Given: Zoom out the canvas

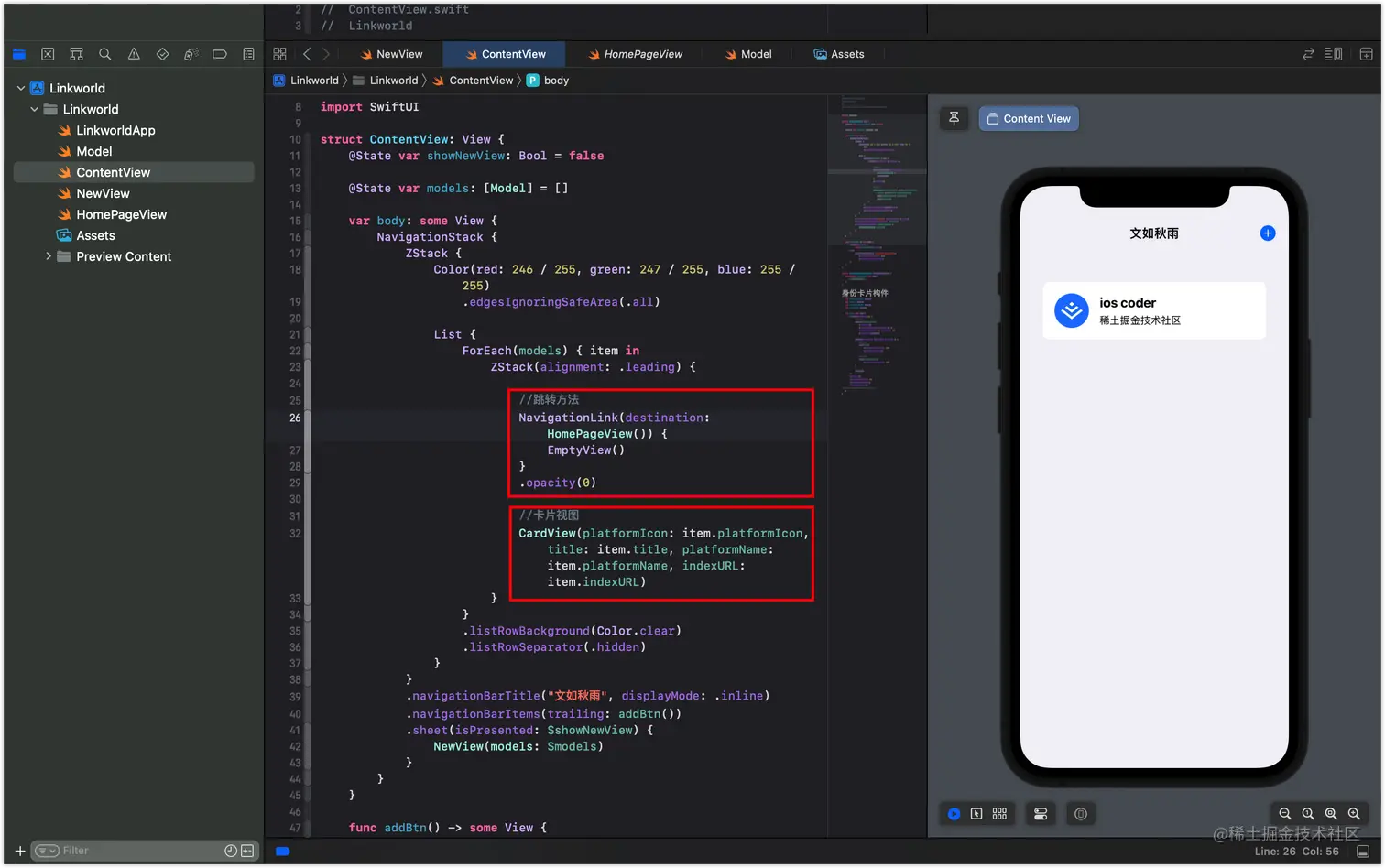Looking at the screenshot, I should [x=1285, y=813].
